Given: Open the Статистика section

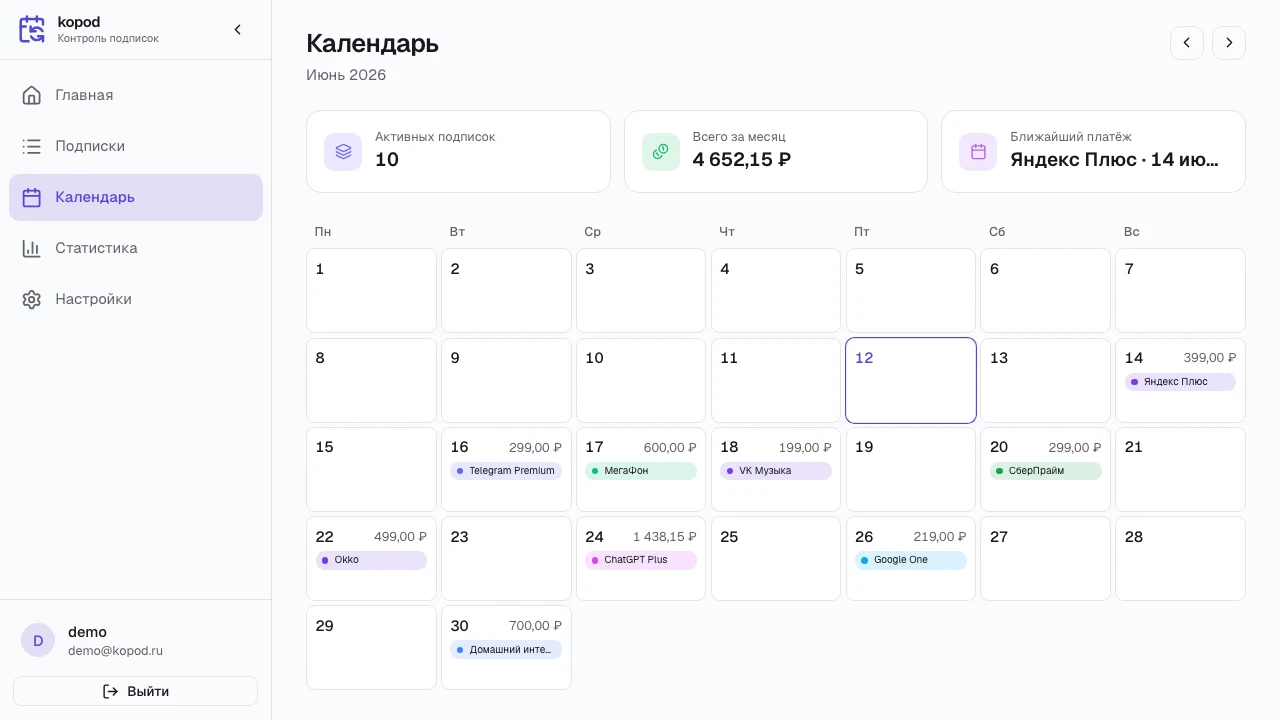Looking at the screenshot, I should tap(136, 248).
